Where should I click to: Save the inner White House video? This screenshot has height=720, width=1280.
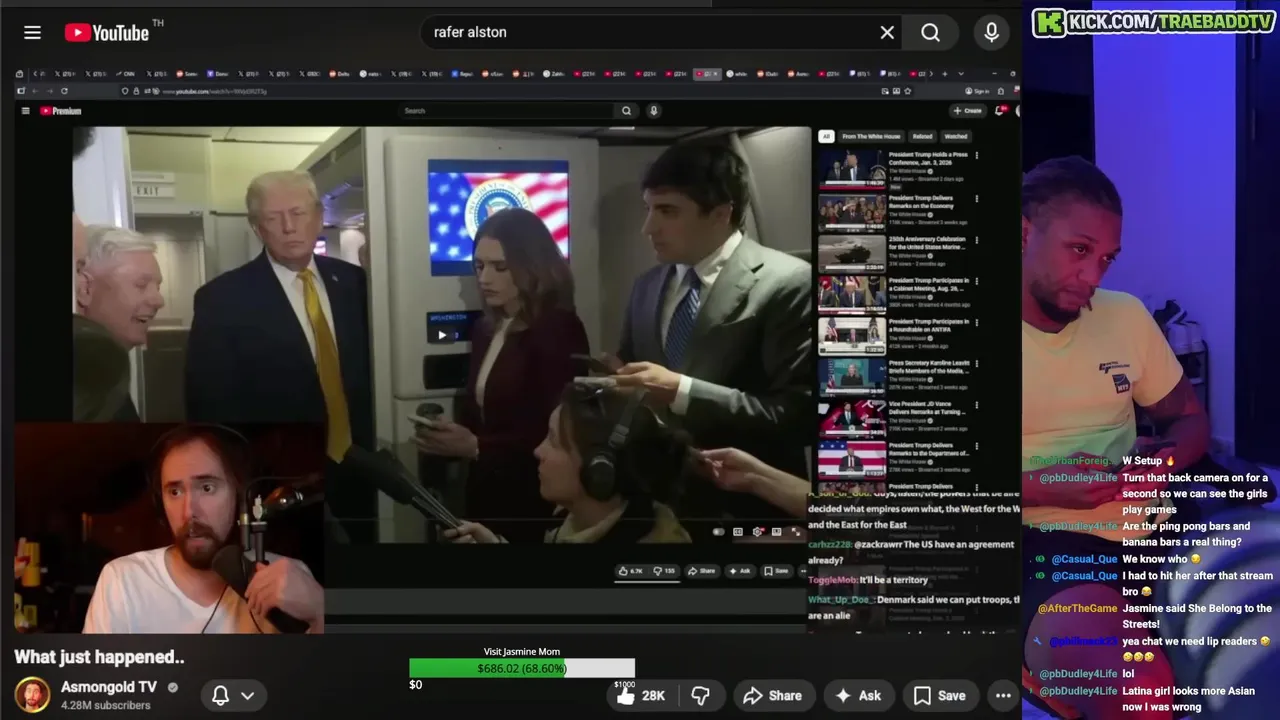tap(776, 571)
